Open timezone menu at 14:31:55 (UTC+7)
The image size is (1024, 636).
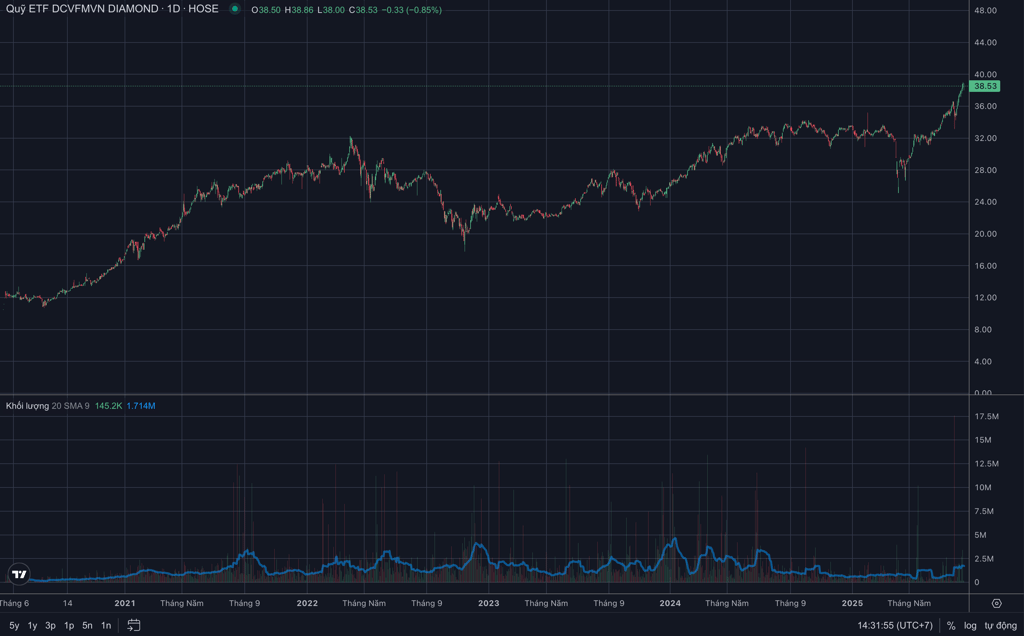tap(895, 626)
